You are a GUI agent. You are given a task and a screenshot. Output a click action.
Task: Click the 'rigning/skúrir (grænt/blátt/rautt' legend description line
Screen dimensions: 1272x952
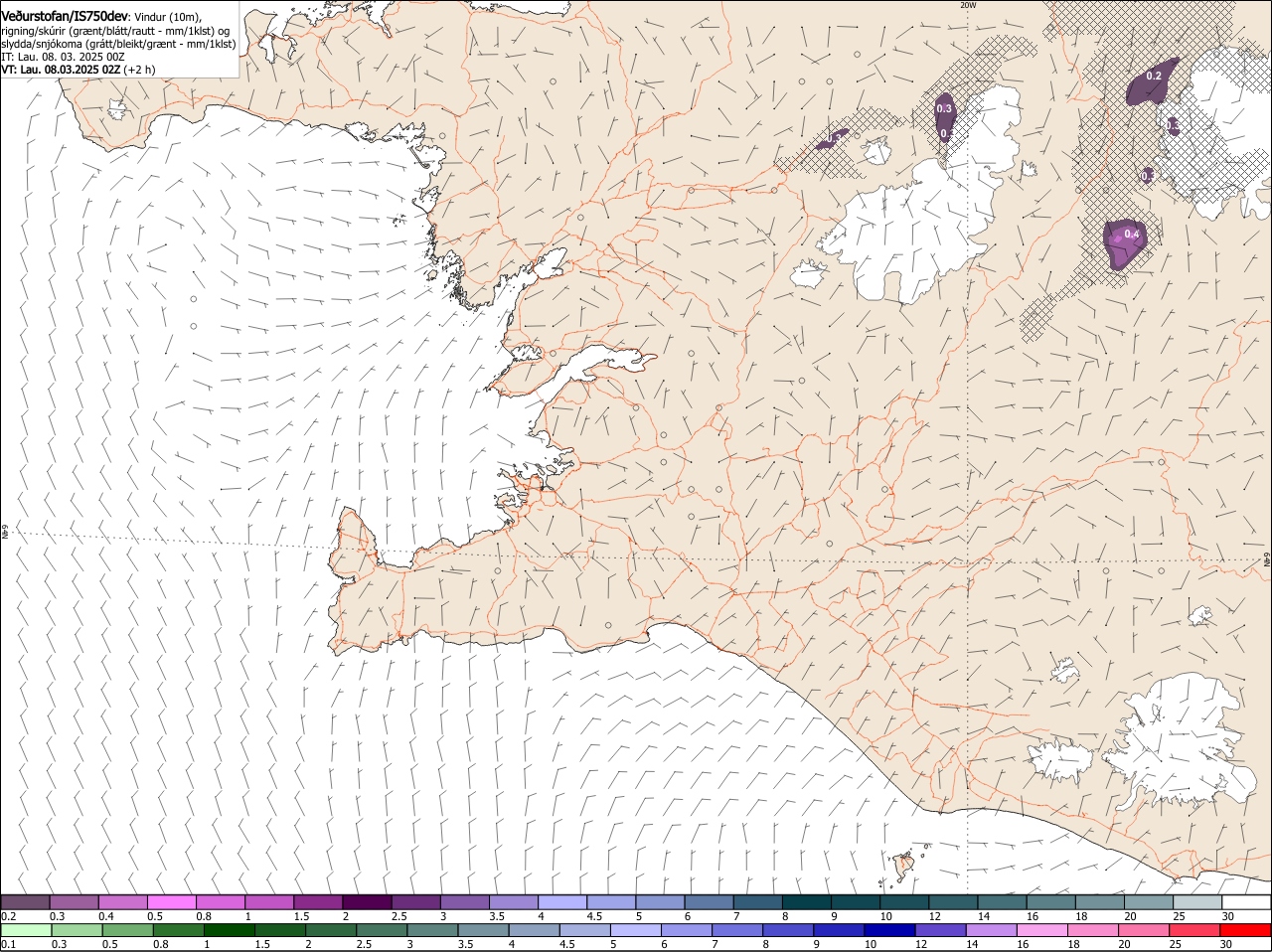[x=115, y=31]
